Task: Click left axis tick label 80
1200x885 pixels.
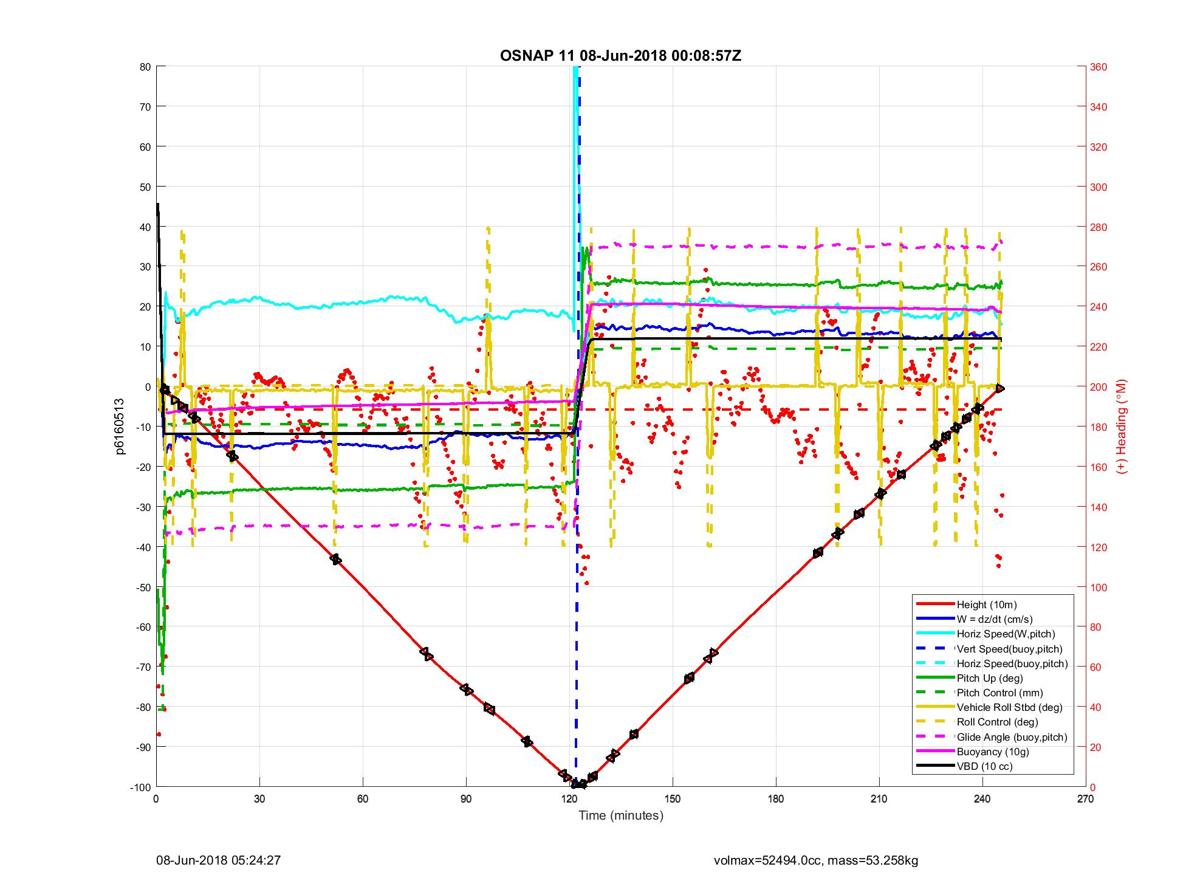Action: pyautogui.click(x=145, y=67)
